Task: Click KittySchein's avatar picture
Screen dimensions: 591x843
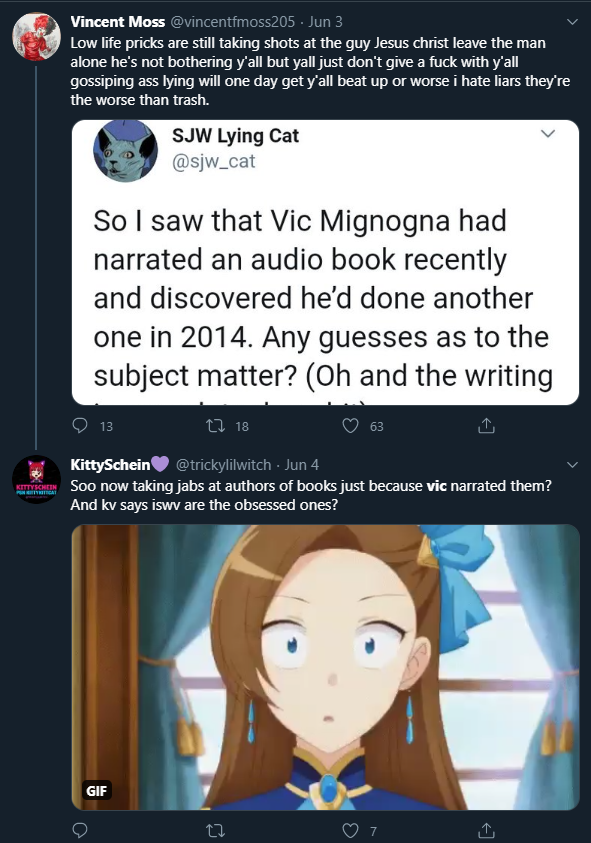Action: (x=37, y=480)
